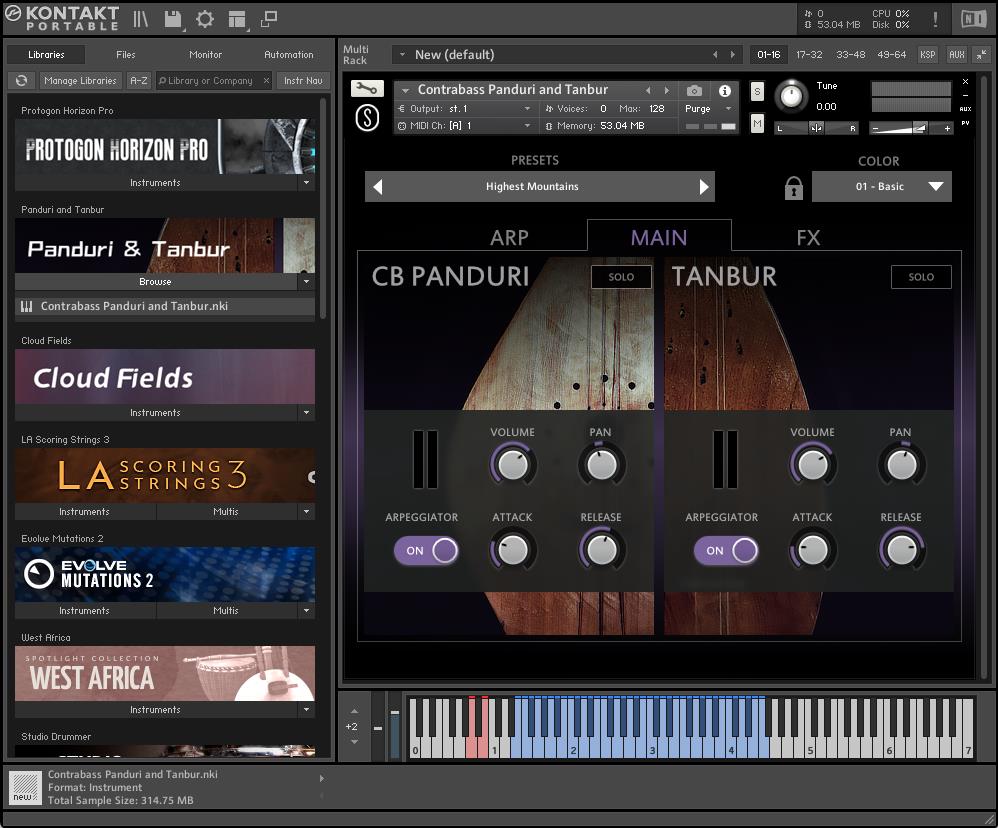Open settings gear icon in top toolbar

tap(205, 19)
